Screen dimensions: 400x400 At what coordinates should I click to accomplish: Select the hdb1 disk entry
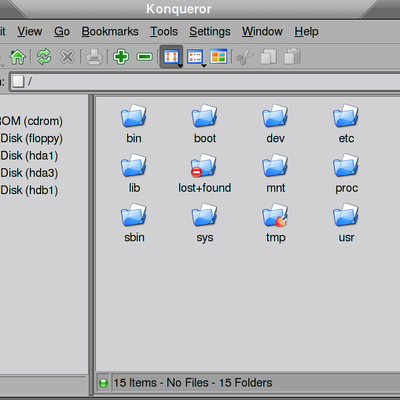point(29,190)
